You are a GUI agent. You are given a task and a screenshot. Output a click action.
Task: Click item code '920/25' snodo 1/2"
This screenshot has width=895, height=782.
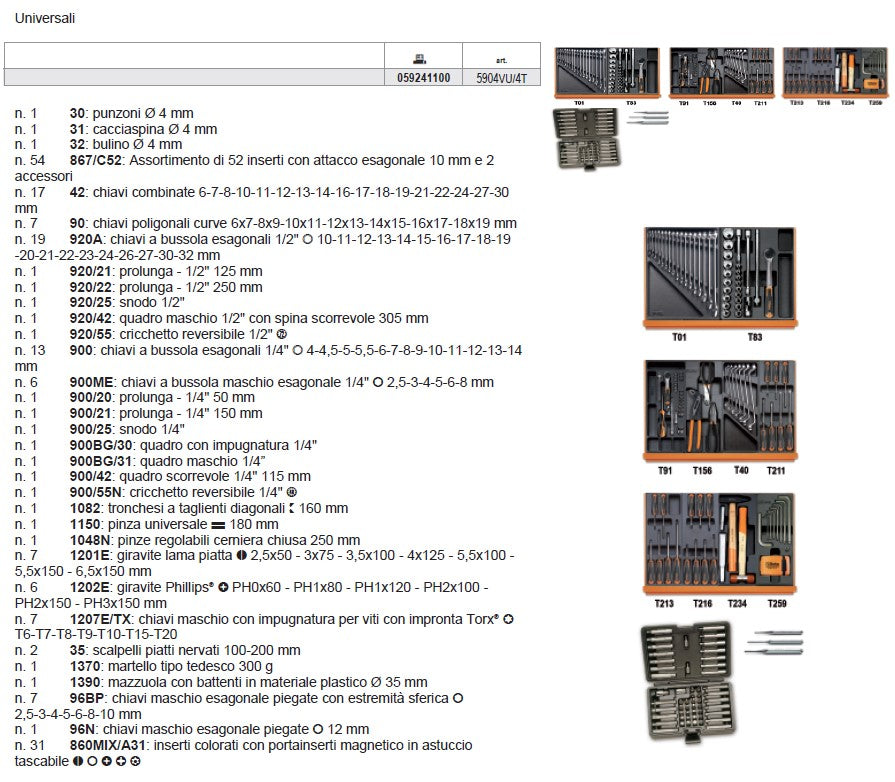click(90, 302)
